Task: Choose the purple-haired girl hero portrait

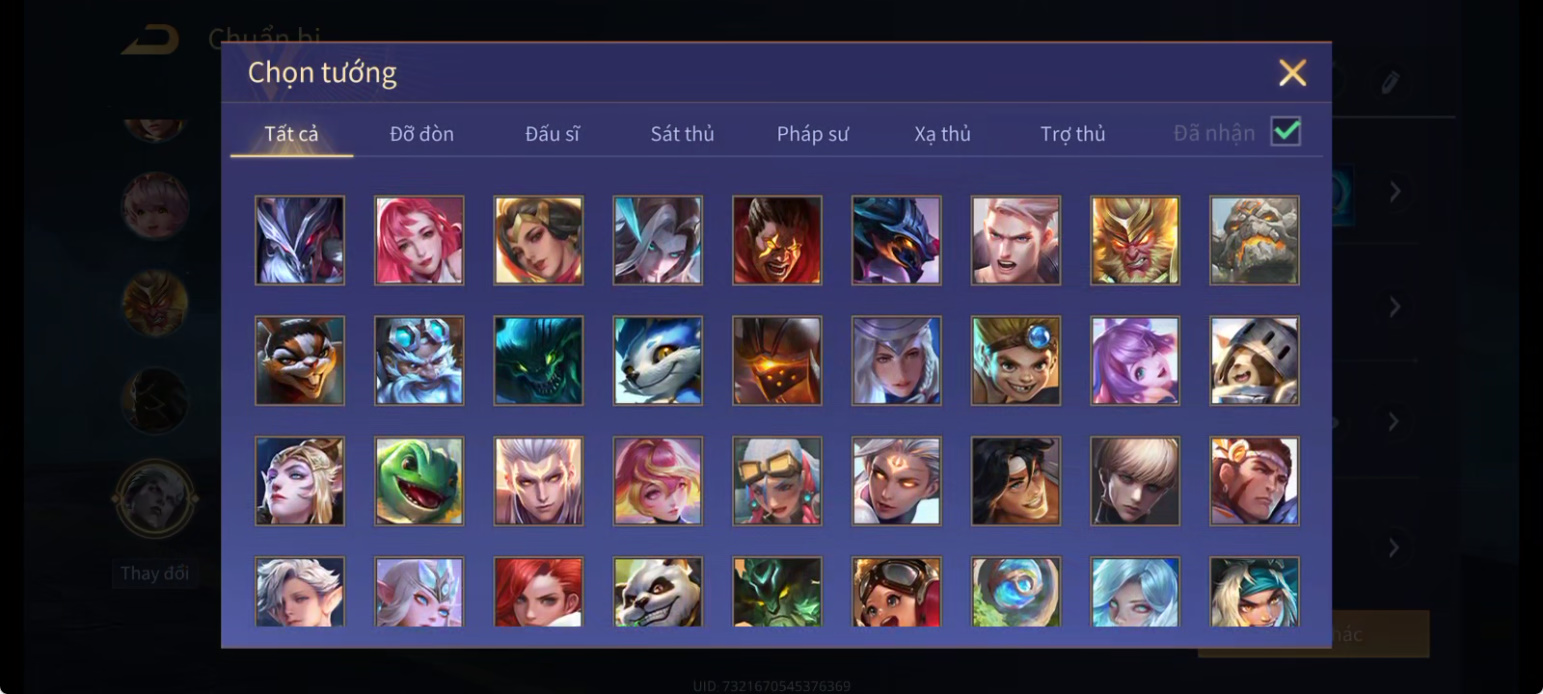Action: (1135, 361)
